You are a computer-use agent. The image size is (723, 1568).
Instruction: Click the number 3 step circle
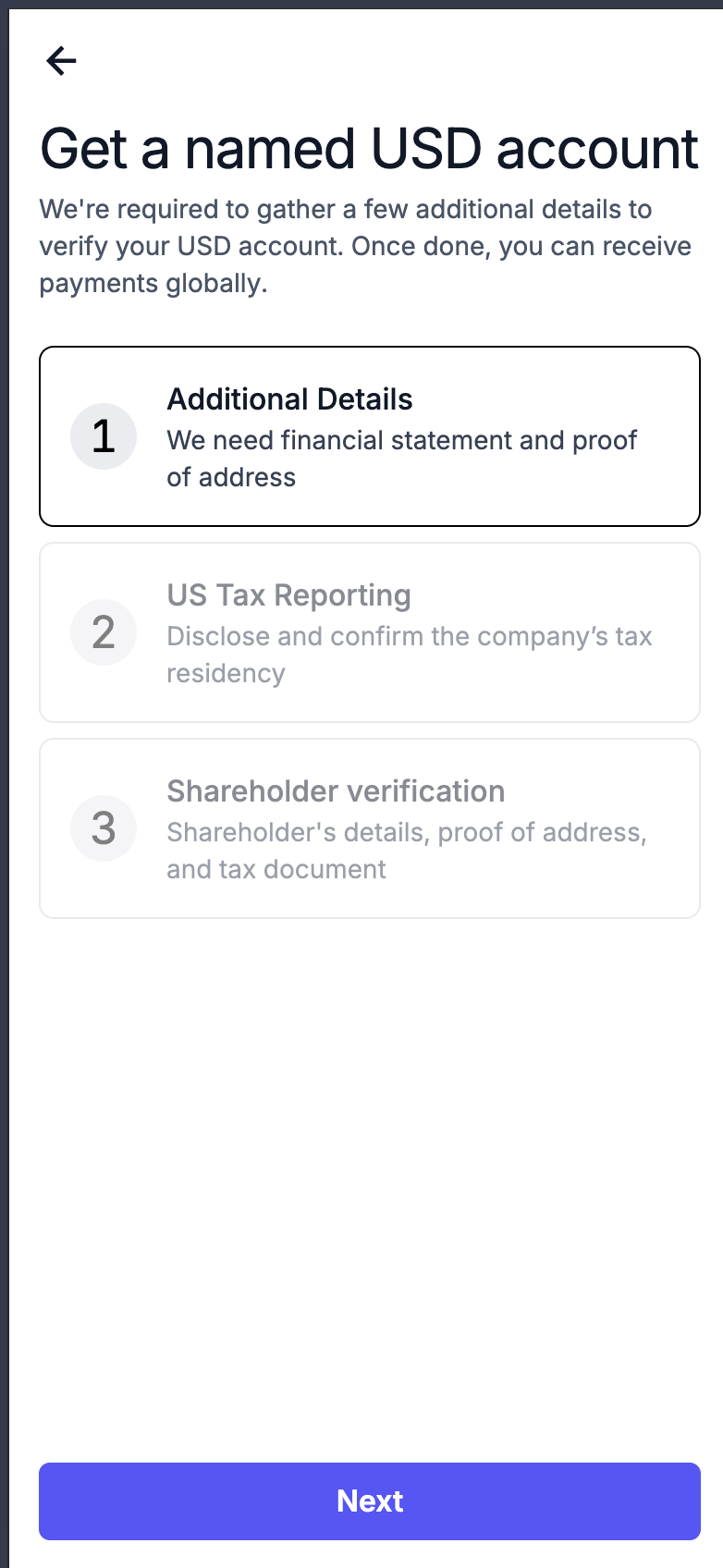(x=104, y=828)
